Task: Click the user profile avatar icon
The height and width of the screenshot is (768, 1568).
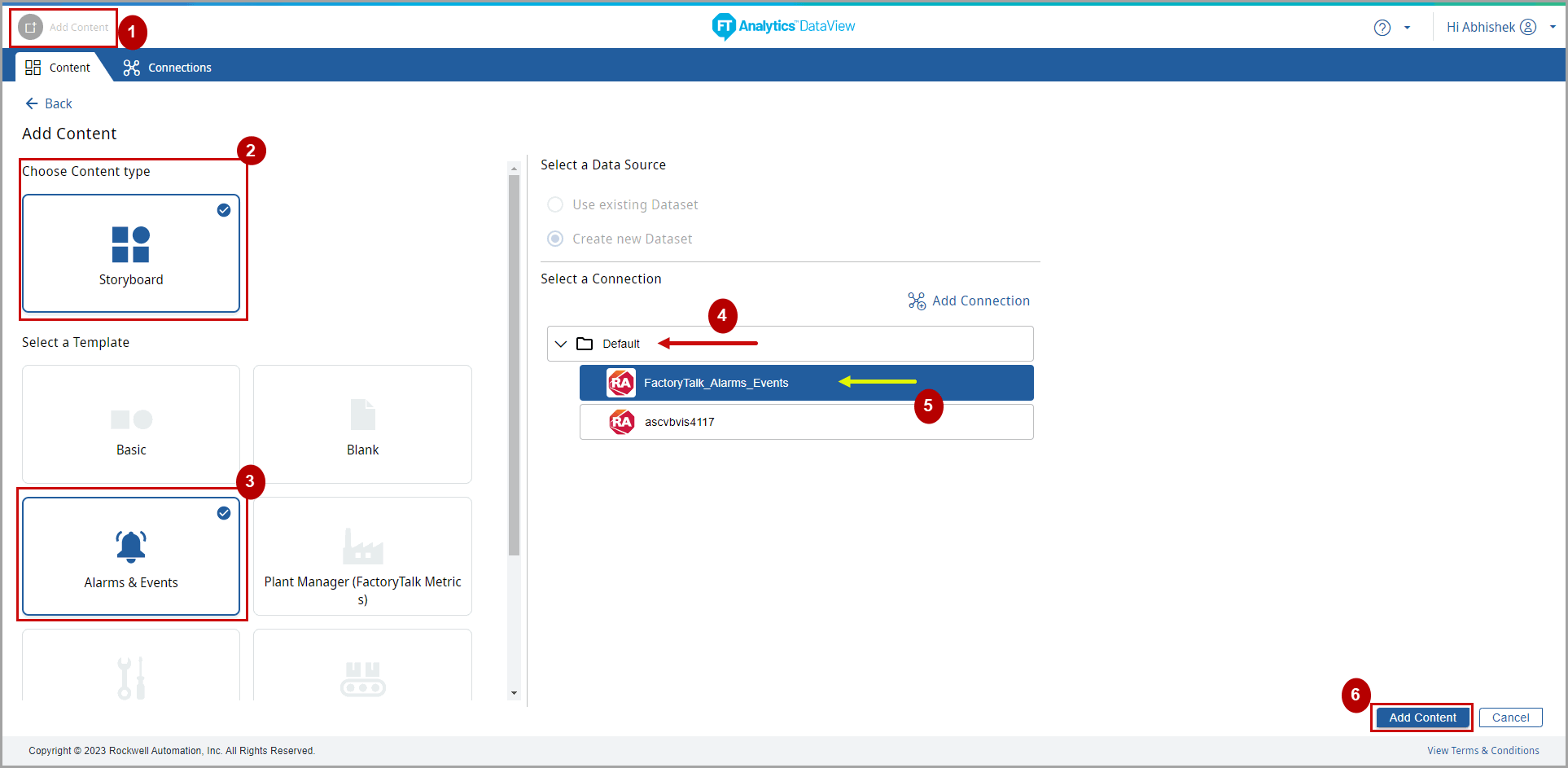Action: (x=1529, y=27)
